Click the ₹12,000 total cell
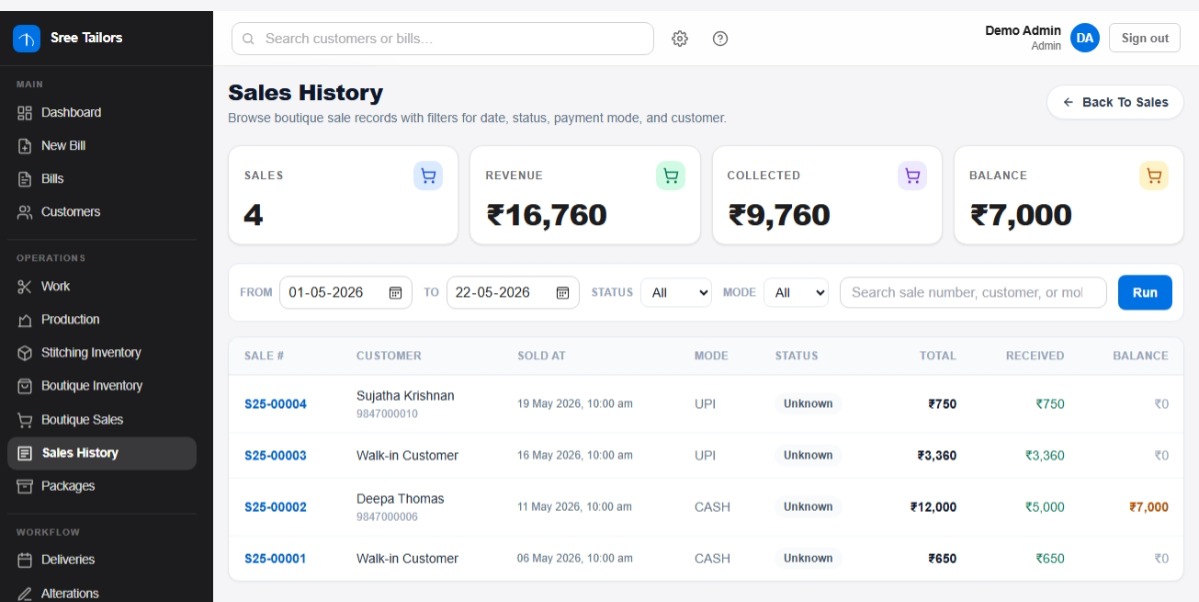The image size is (1199, 602). [x=933, y=506]
